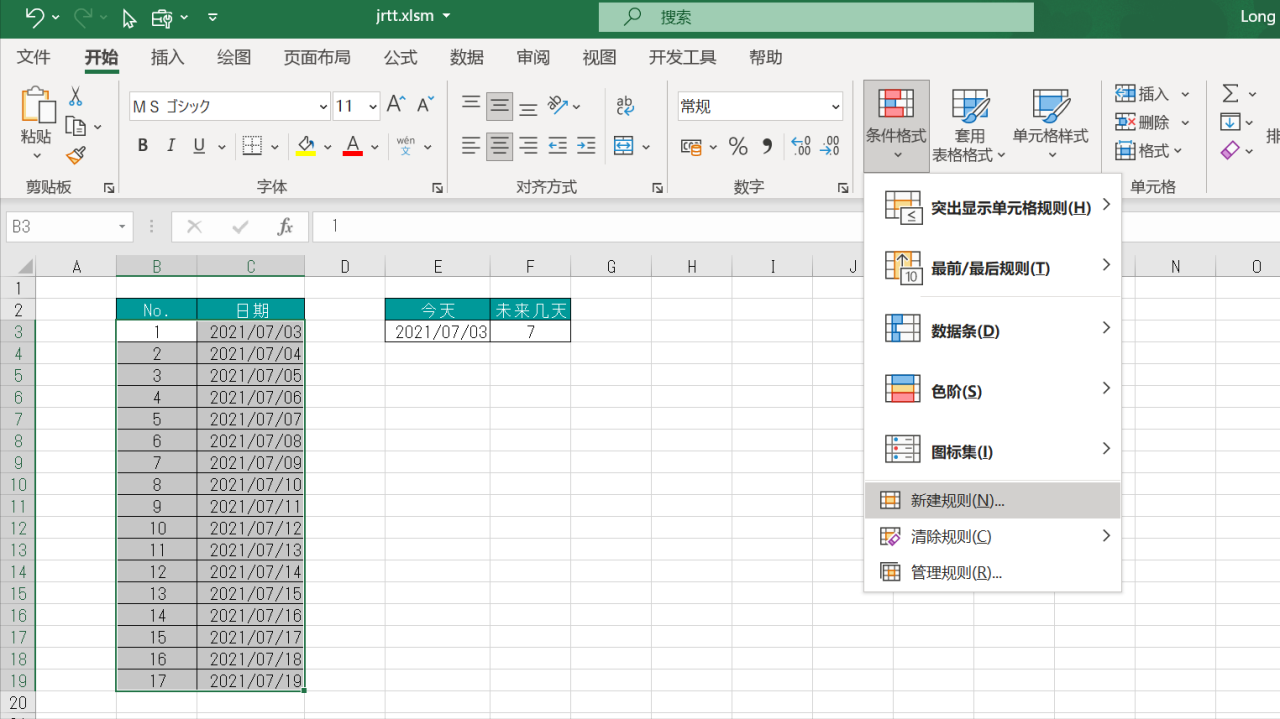The width and height of the screenshot is (1280, 719).
Task: Toggle Center horizontal alignment
Action: point(500,146)
